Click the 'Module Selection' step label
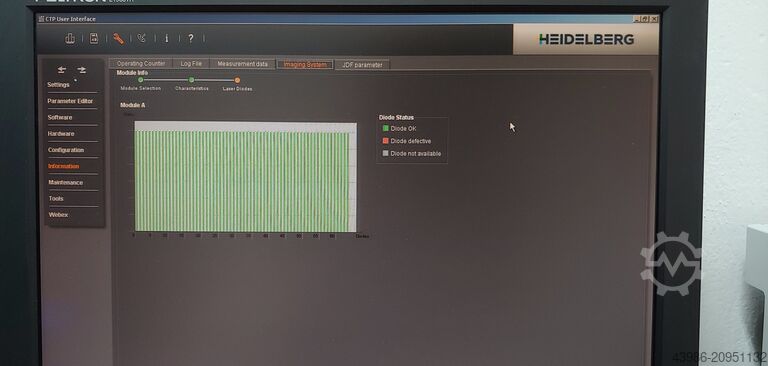This screenshot has height=366, width=768. (141, 88)
